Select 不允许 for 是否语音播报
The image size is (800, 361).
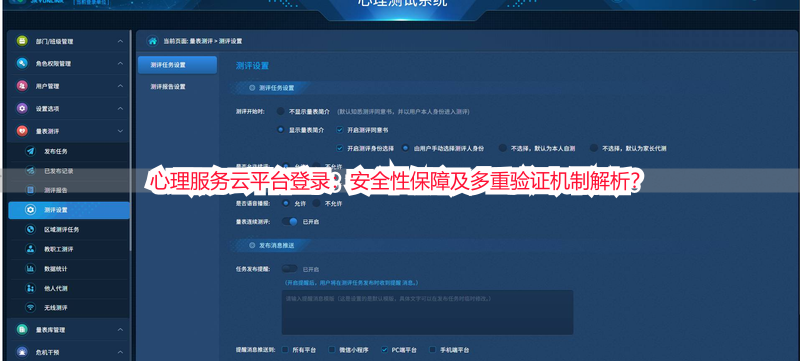coord(316,203)
